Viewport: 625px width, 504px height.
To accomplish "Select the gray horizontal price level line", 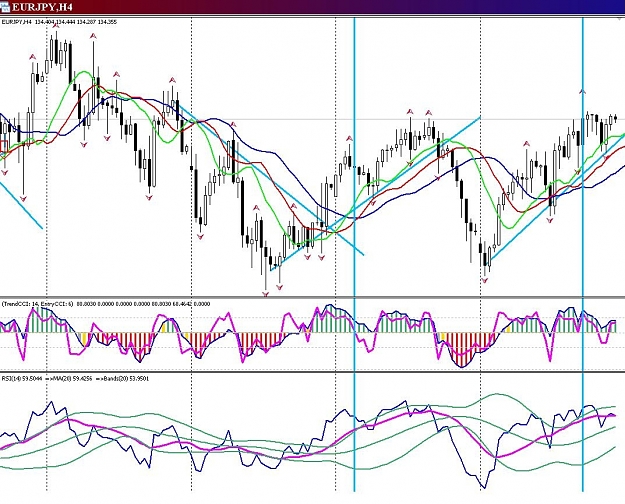I will click(312, 119).
